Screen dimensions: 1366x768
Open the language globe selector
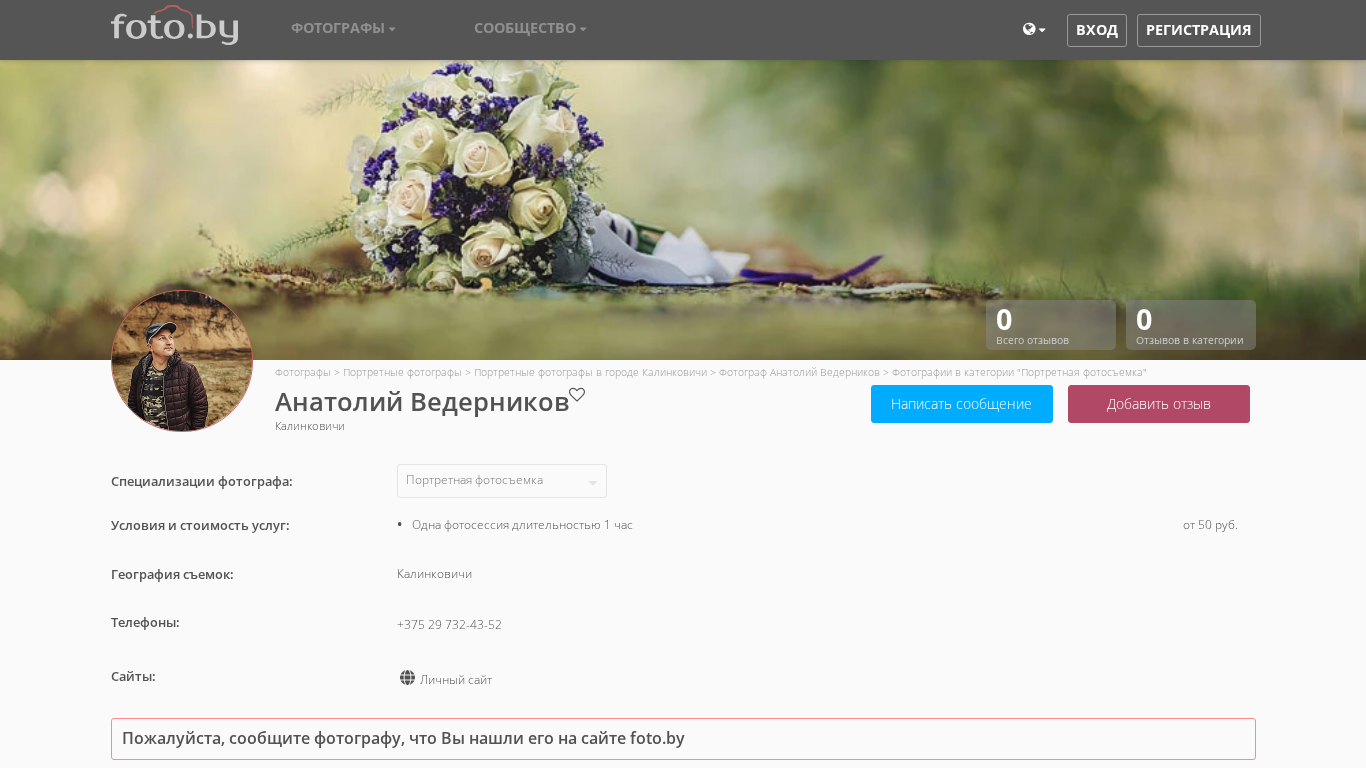click(1033, 30)
